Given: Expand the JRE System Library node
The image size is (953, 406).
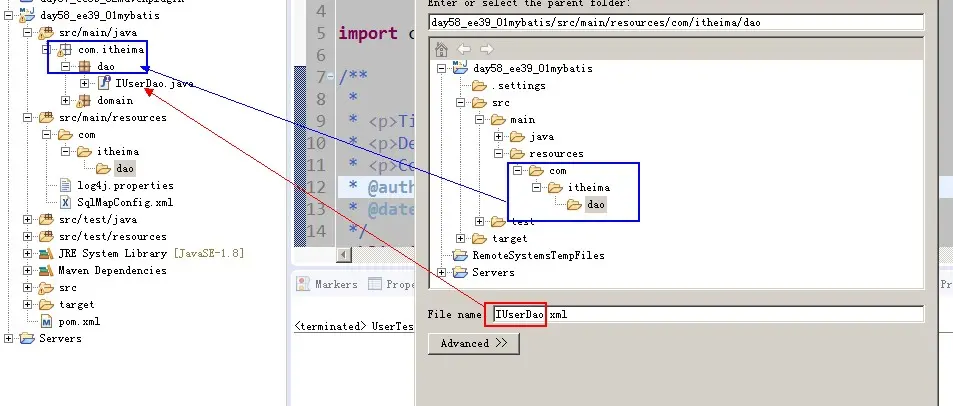Looking at the screenshot, I should [27, 253].
